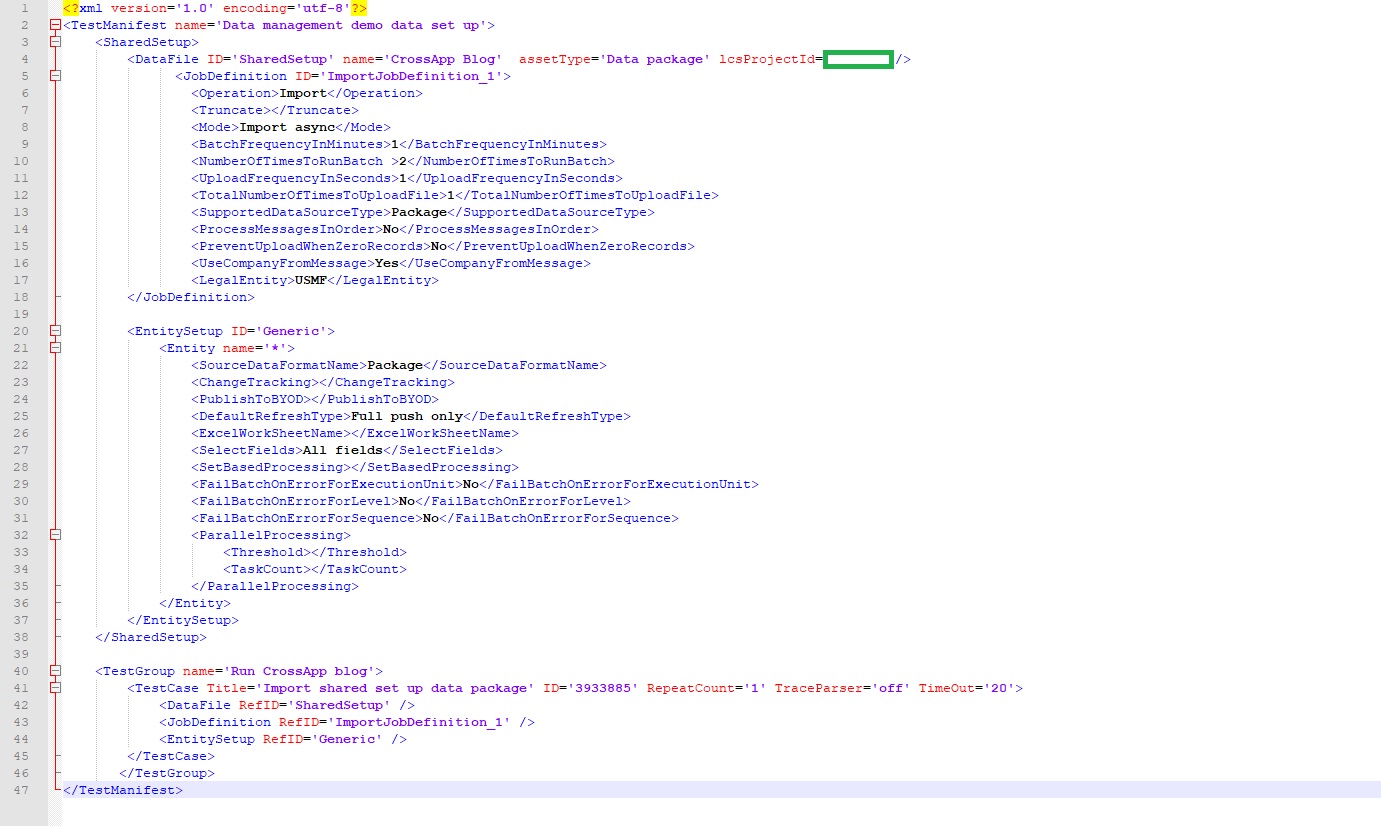Collapse the TestGroup fold on line 40

click(x=55, y=671)
